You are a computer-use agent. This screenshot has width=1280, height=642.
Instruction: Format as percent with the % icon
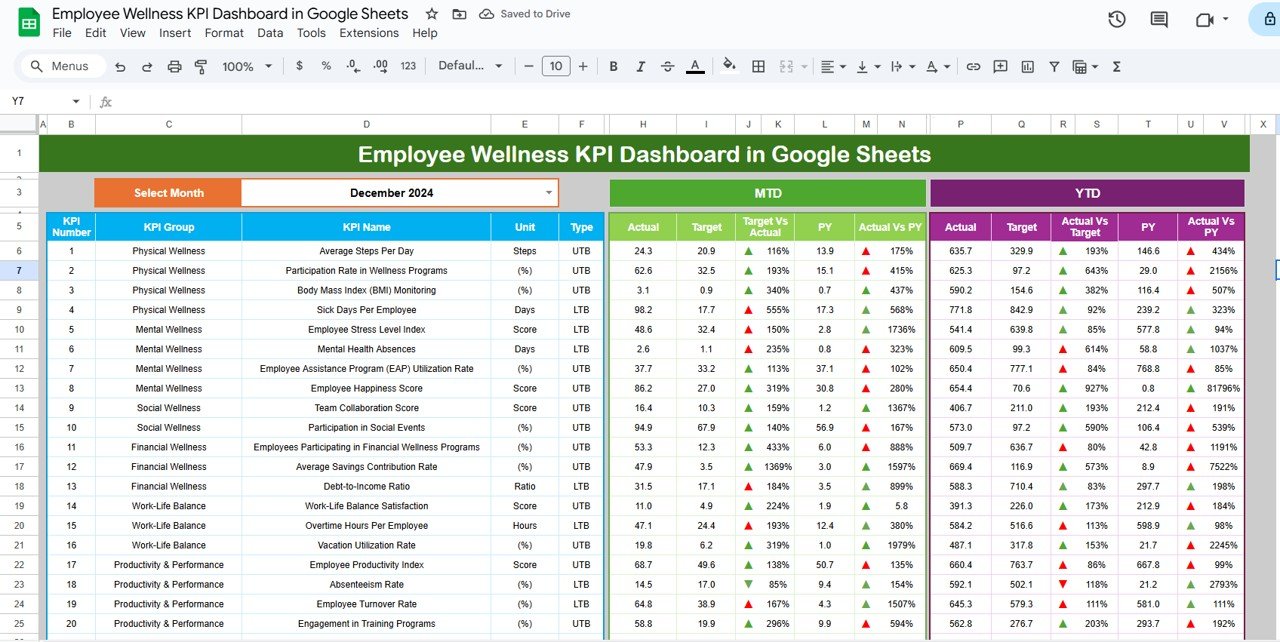(x=326, y=66)
